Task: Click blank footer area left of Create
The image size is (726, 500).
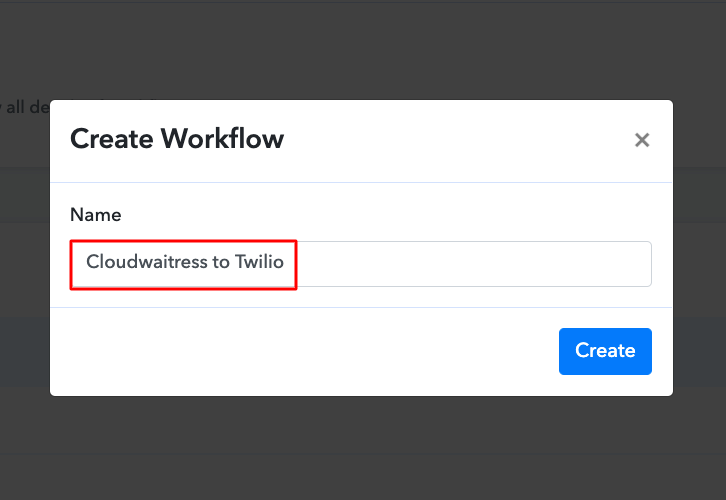Action: (300, 351)
